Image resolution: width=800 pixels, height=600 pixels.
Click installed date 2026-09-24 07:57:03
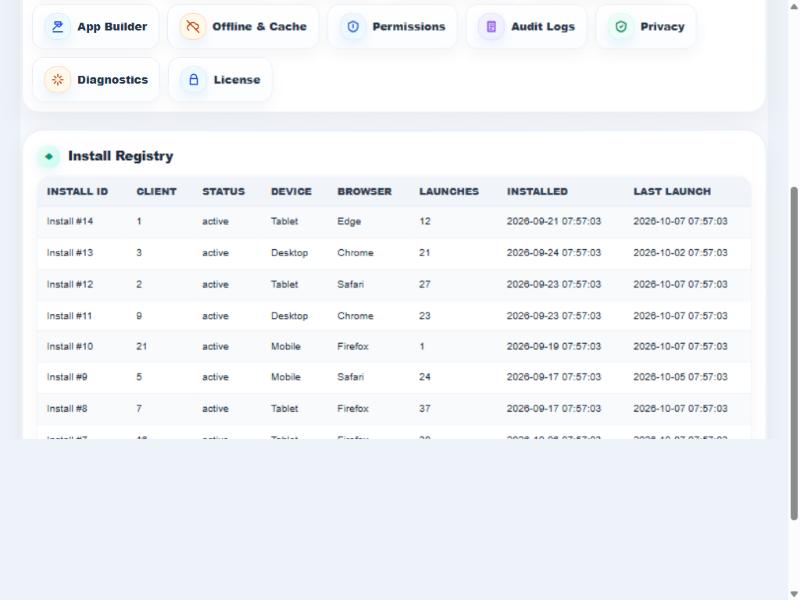(x=554, y=253)
